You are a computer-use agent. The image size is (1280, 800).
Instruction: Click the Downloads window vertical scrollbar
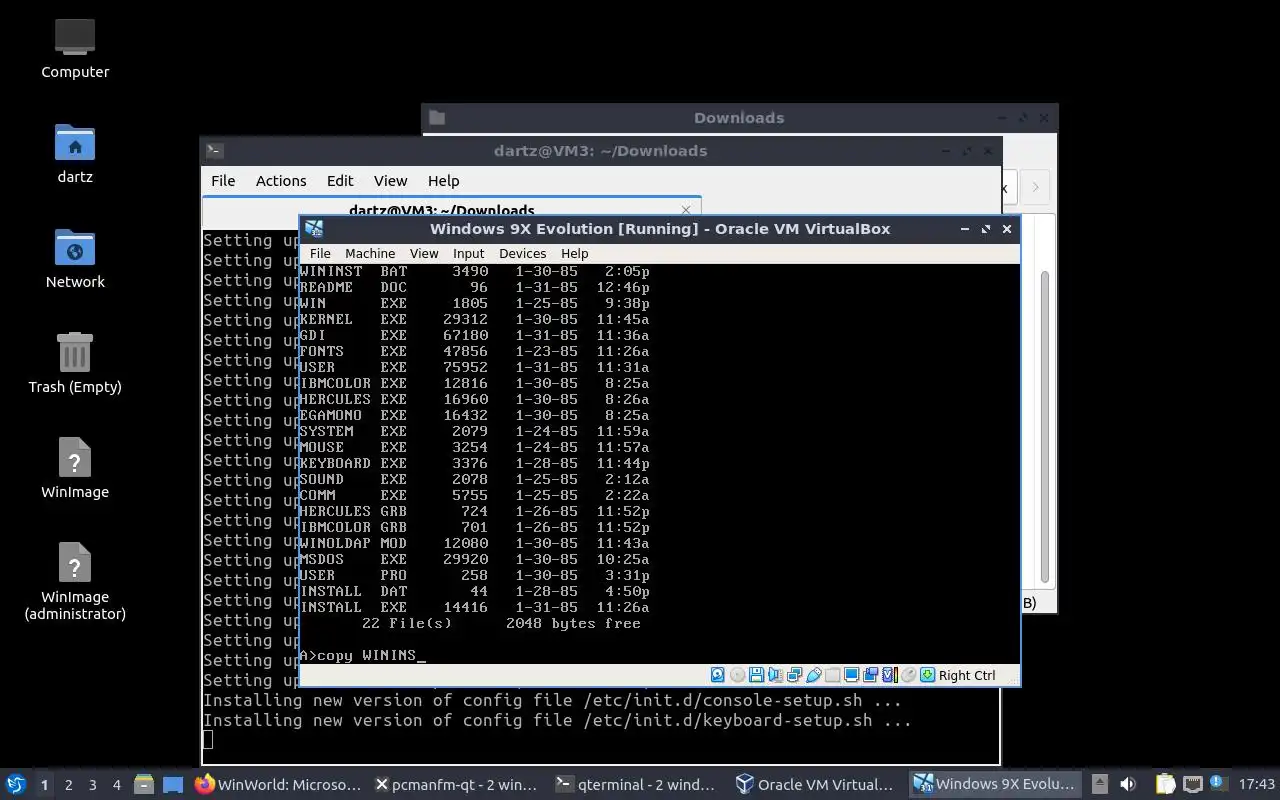click(x=1045, y=427)
